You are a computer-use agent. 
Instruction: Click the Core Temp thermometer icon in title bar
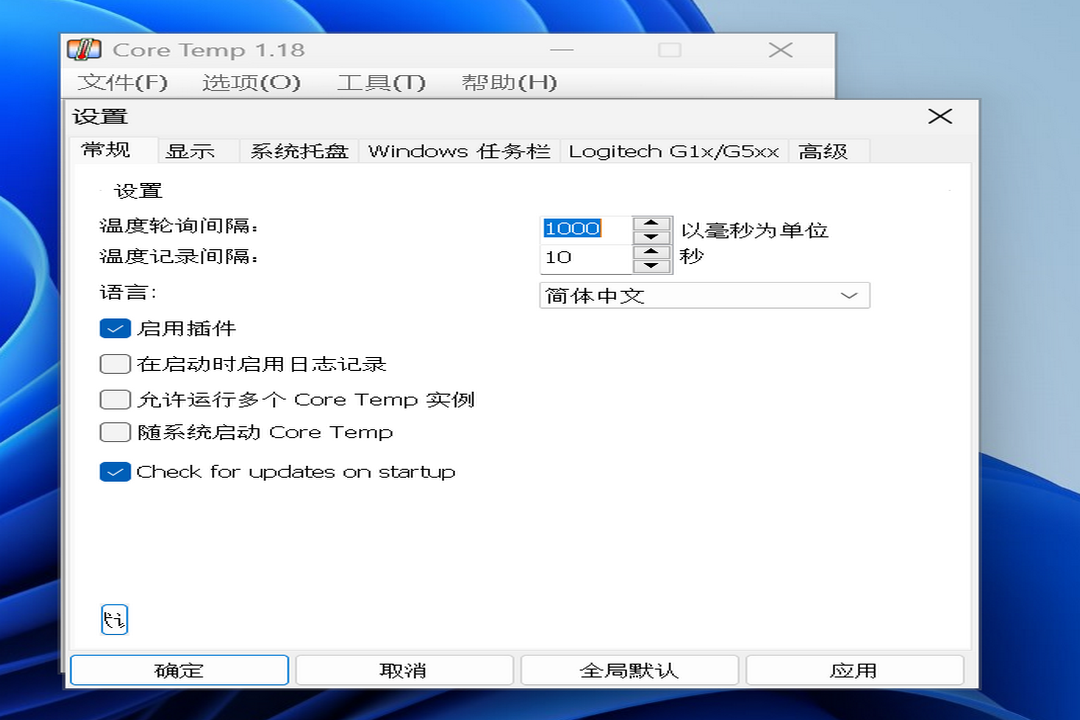(x=84, y=48)
